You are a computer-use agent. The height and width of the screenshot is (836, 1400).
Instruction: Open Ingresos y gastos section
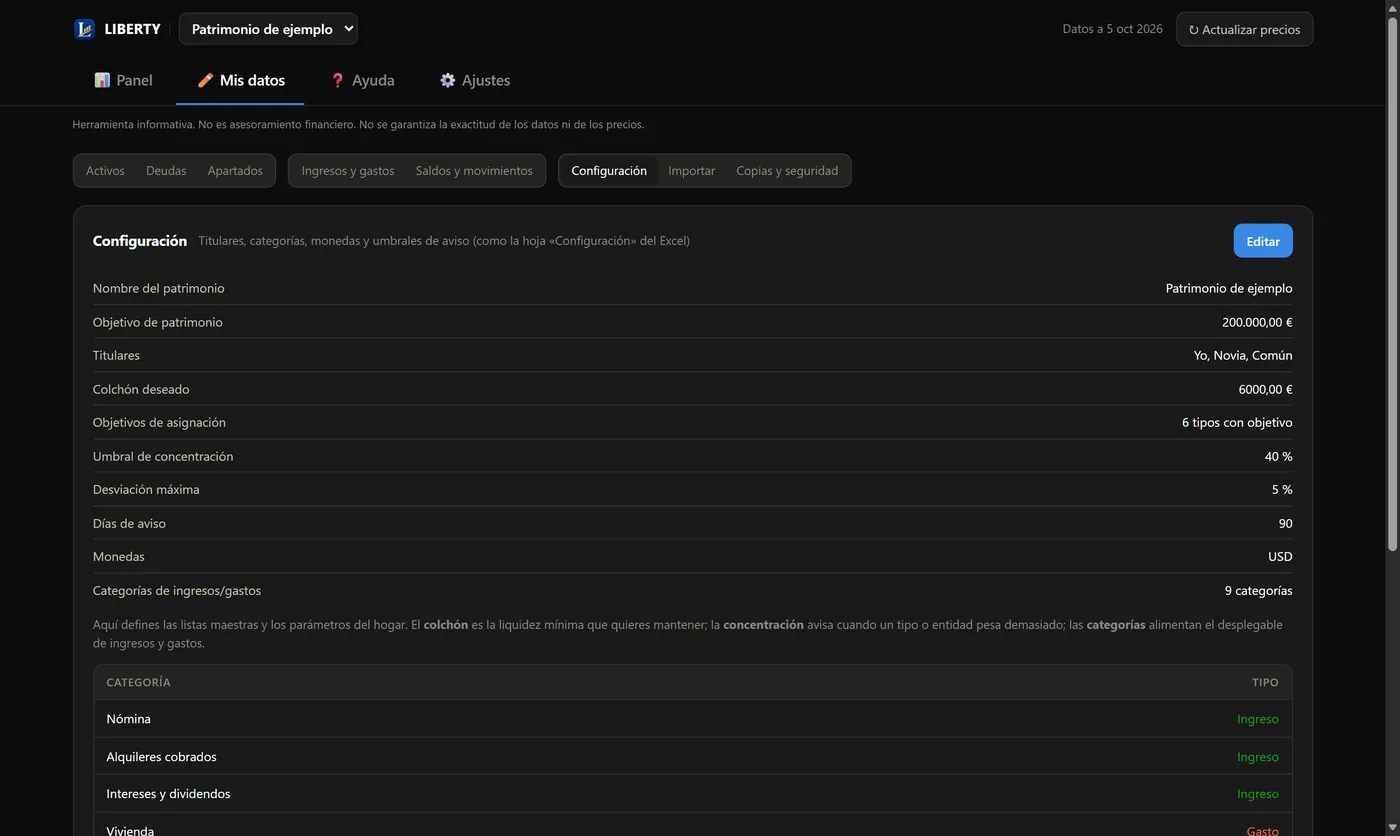[x=348, y=171]
